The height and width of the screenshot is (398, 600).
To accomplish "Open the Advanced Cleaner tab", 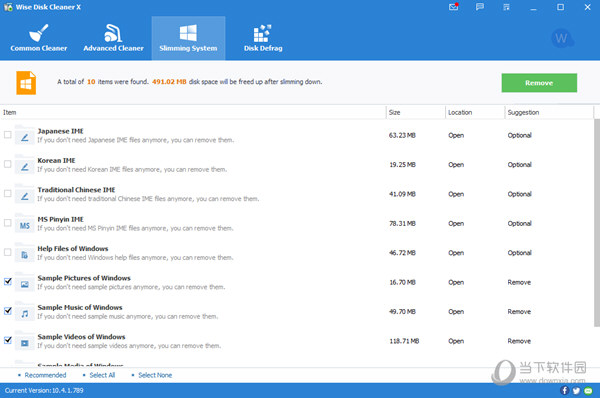I will (x=113, y=38).
